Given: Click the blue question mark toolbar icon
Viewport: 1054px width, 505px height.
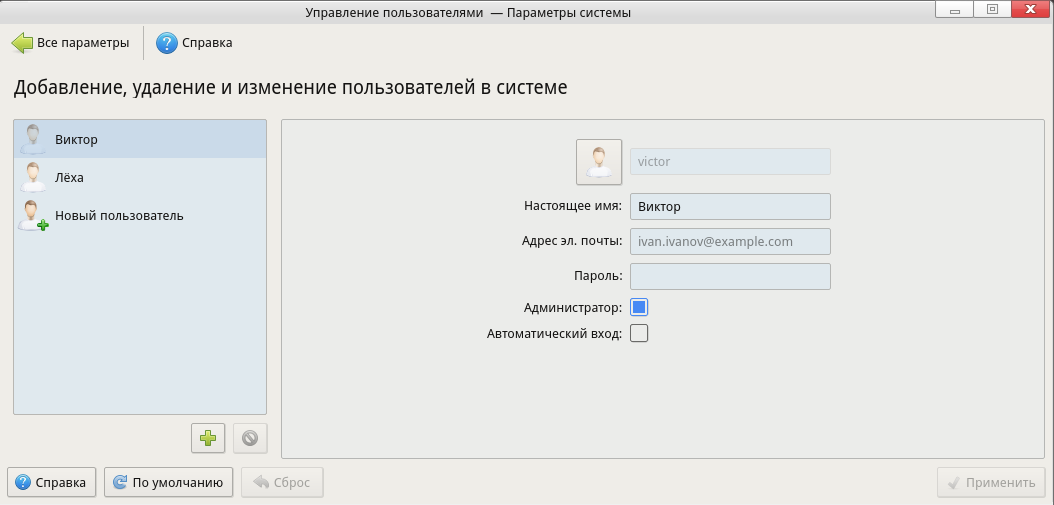Looking at the screenshot, I should [x=167, y=43].
